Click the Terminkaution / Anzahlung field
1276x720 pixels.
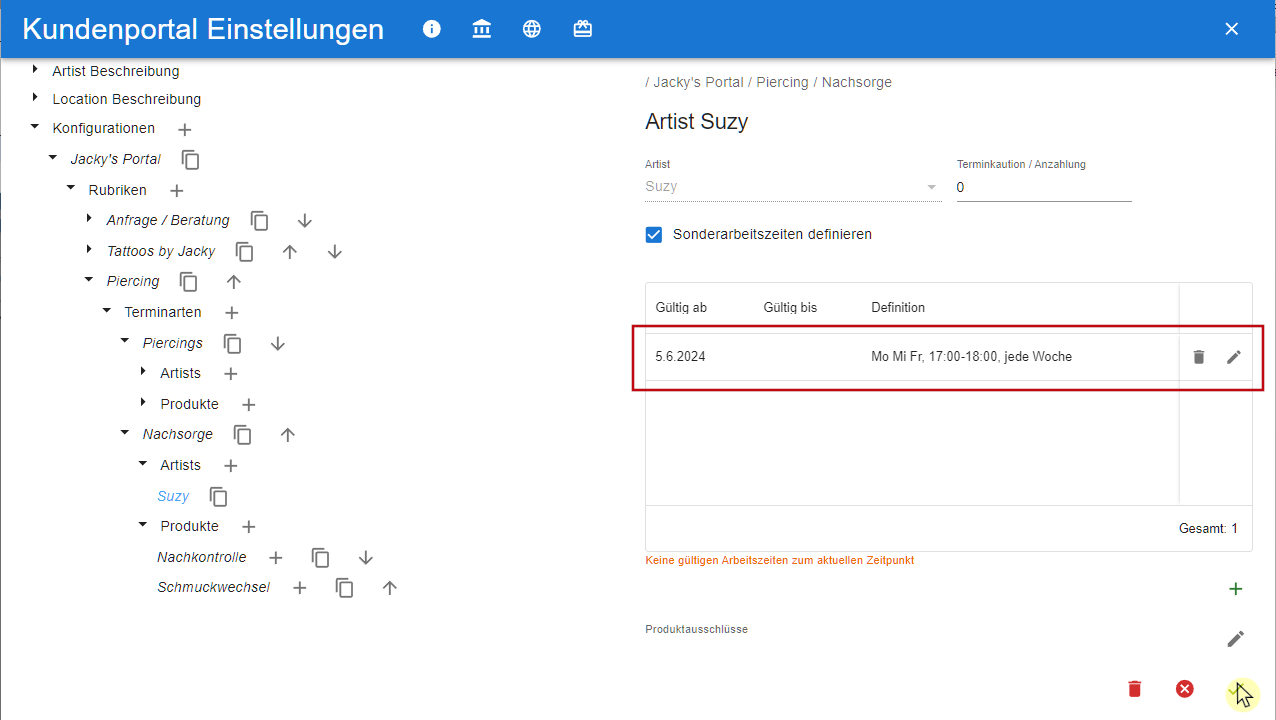click(1044, 187)
